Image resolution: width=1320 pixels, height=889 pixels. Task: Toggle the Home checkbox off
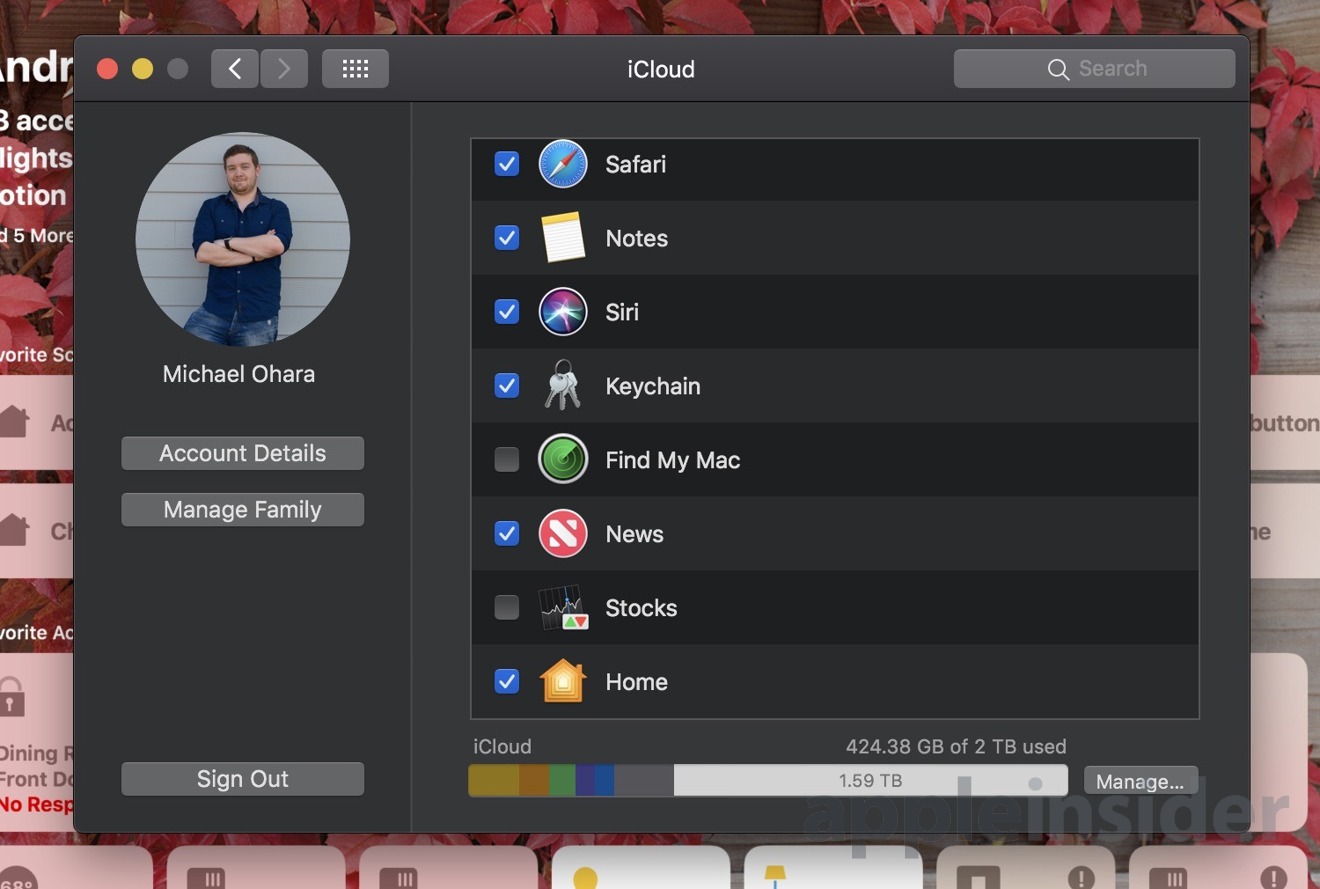507,682
